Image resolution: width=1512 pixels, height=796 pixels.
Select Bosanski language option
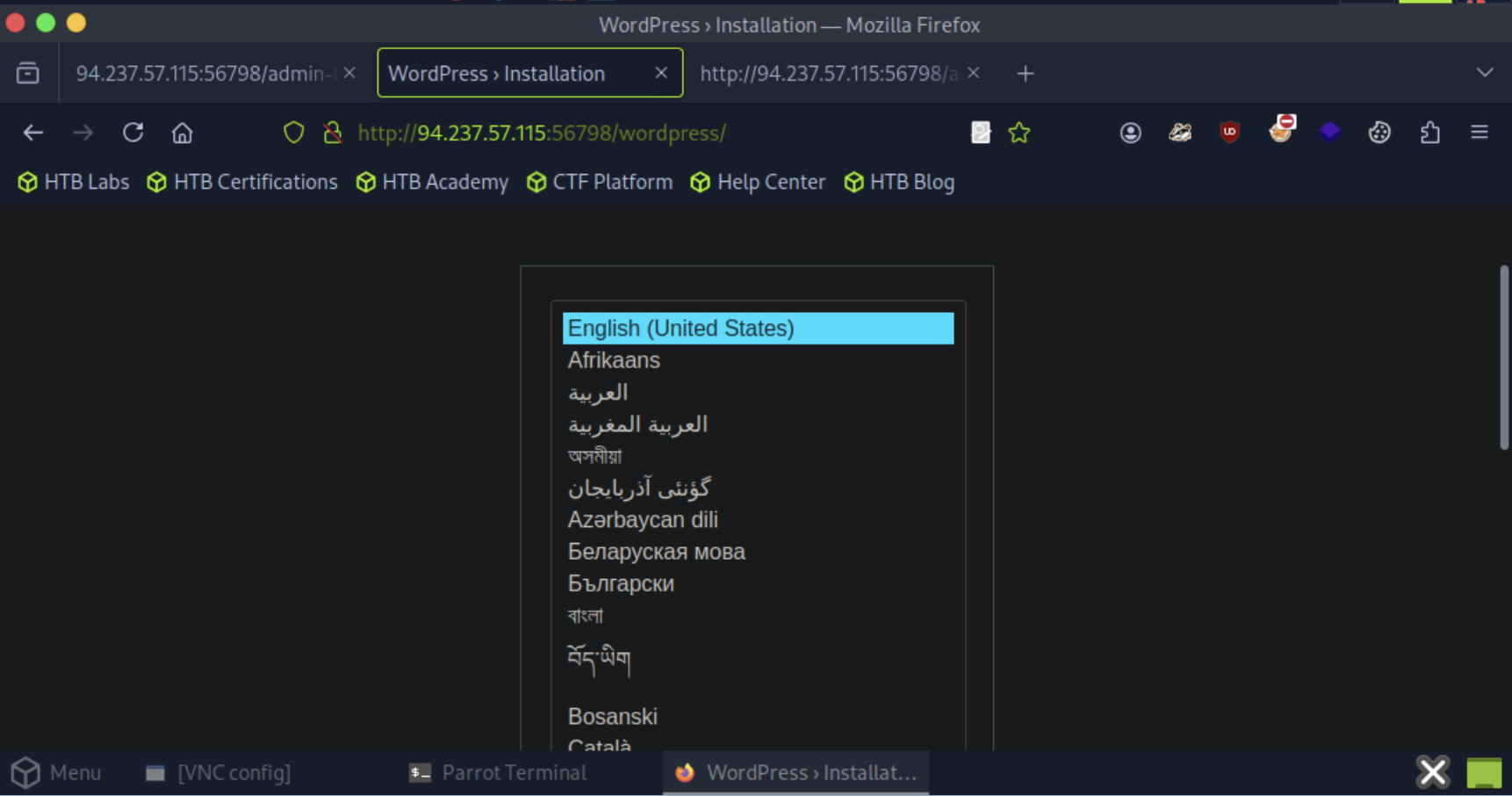point(758,717)
